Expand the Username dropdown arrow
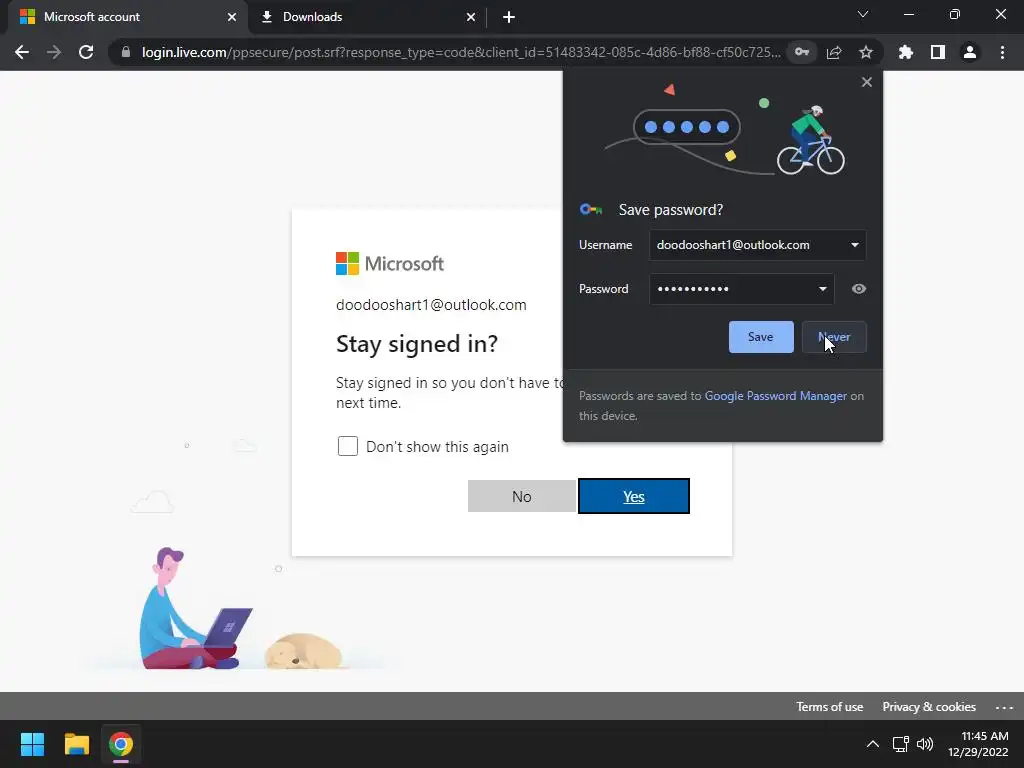Viewport: 1024px width, 768px height. pos(854,245)
